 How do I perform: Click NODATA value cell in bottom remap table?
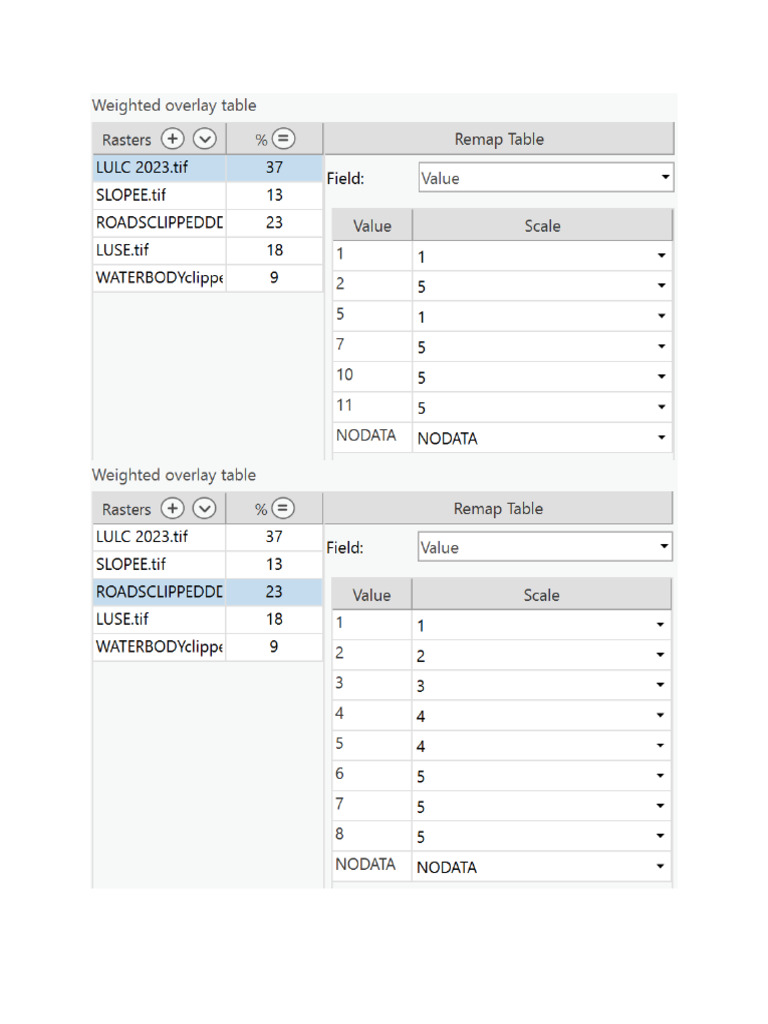(x=372, y=864)
